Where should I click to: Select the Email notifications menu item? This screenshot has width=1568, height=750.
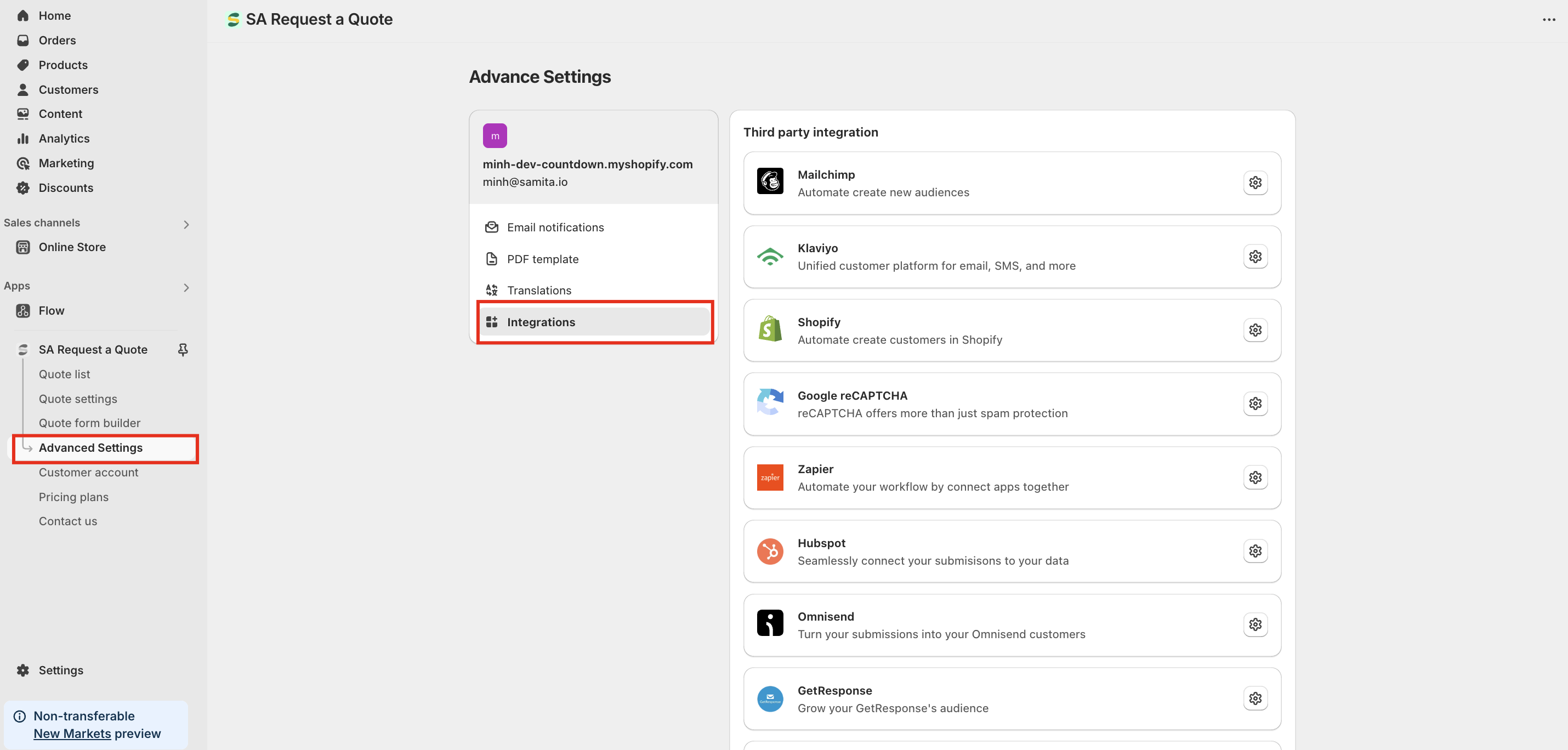coord(554,227)
